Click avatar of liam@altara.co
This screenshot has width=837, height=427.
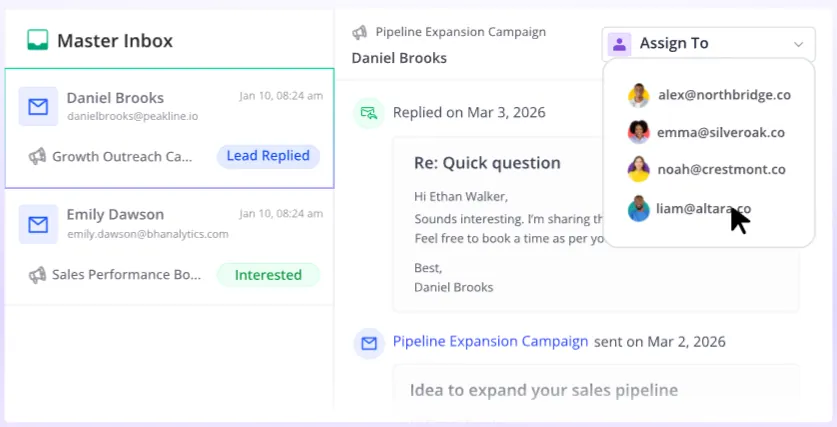[x=638, y=209]
